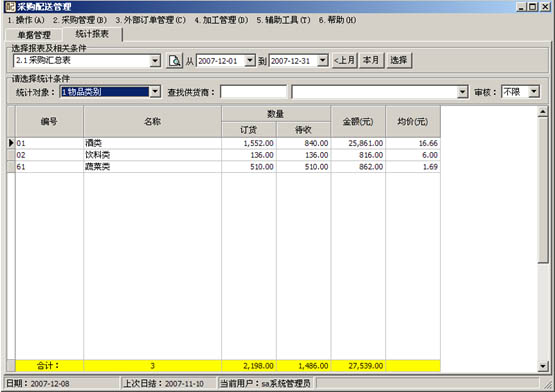The height and width of the screenshot is (392, 555).
Task: Click the 当前用户：sa系统管理员 status entry
Action: [x=265, y=384]
